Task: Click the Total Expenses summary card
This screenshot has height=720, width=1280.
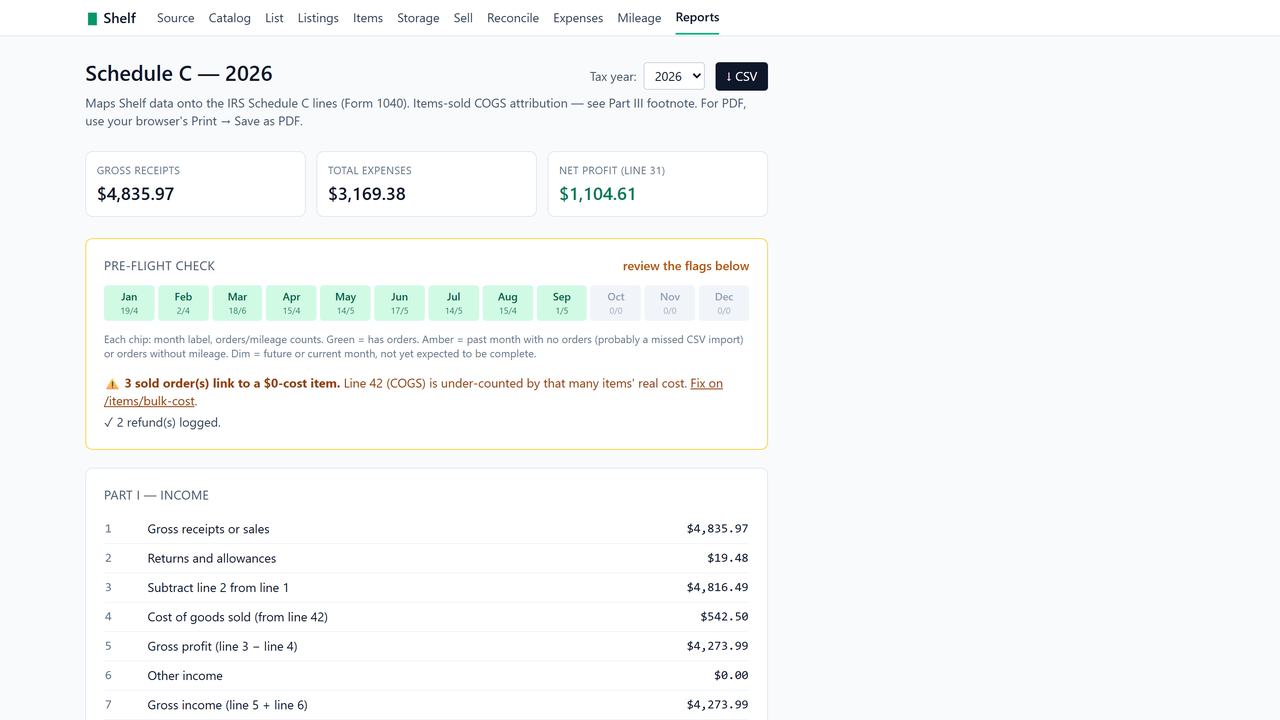Action: 427,184
